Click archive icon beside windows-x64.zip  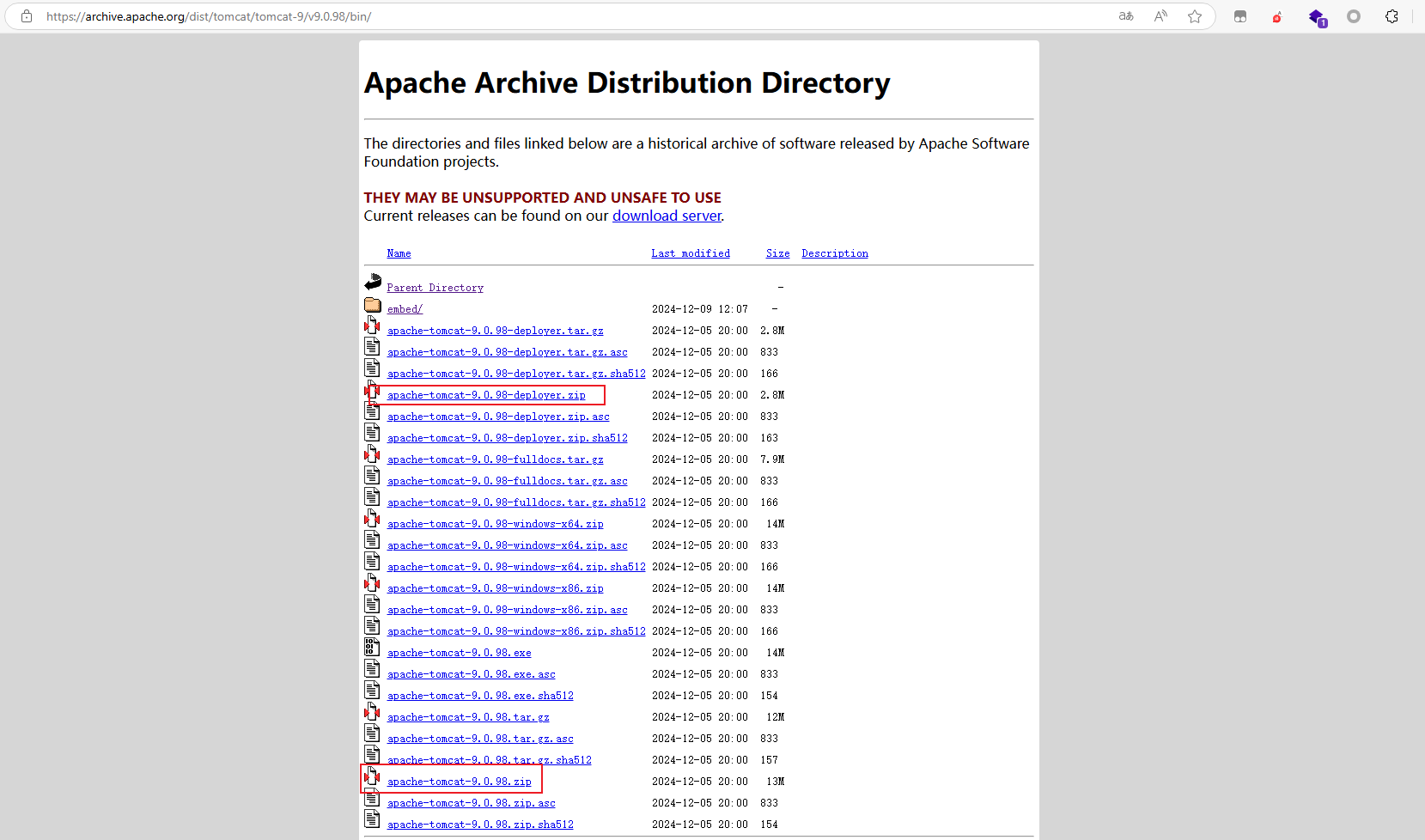tap(373, 518)
